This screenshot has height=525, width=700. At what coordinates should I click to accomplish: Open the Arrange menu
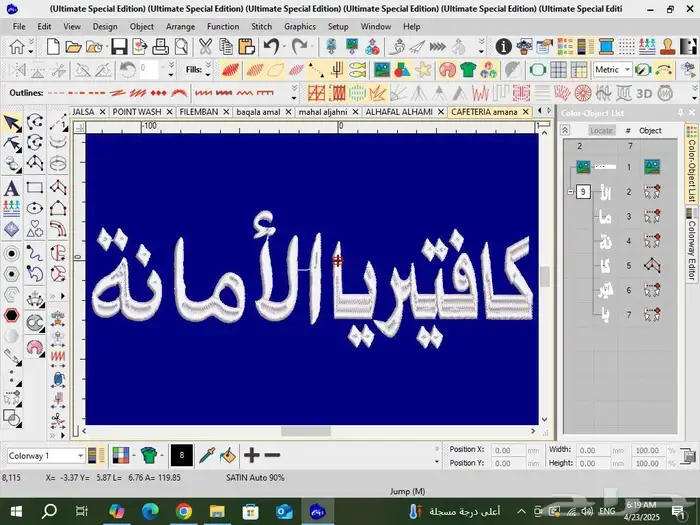click(x=180, y=26)
